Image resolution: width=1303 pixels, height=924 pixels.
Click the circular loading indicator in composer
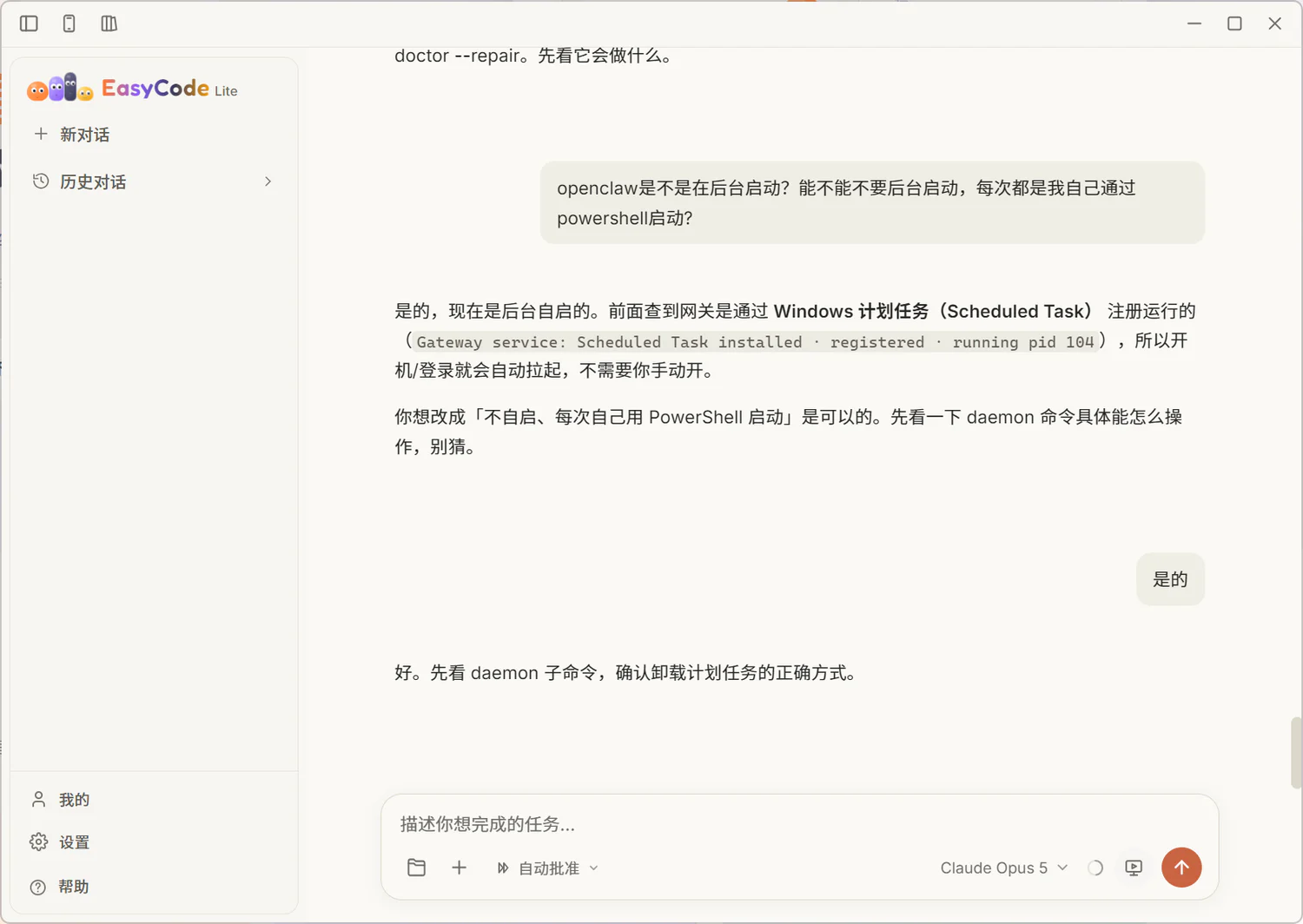[x=1095, y=868]
